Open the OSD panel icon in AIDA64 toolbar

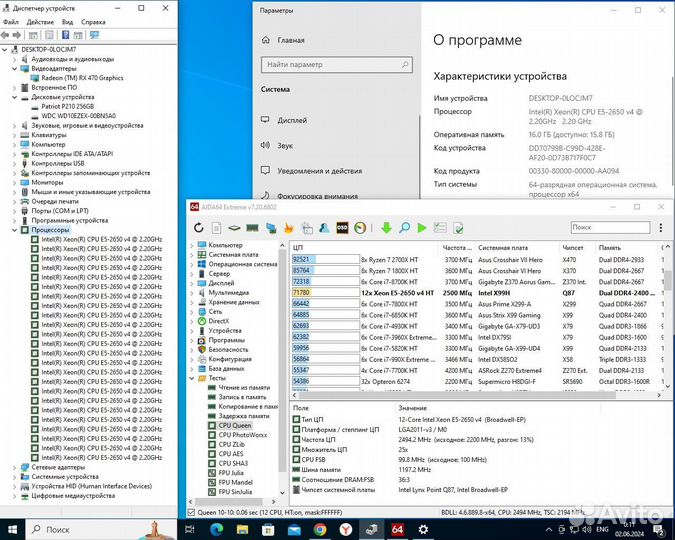click(342, 228)
